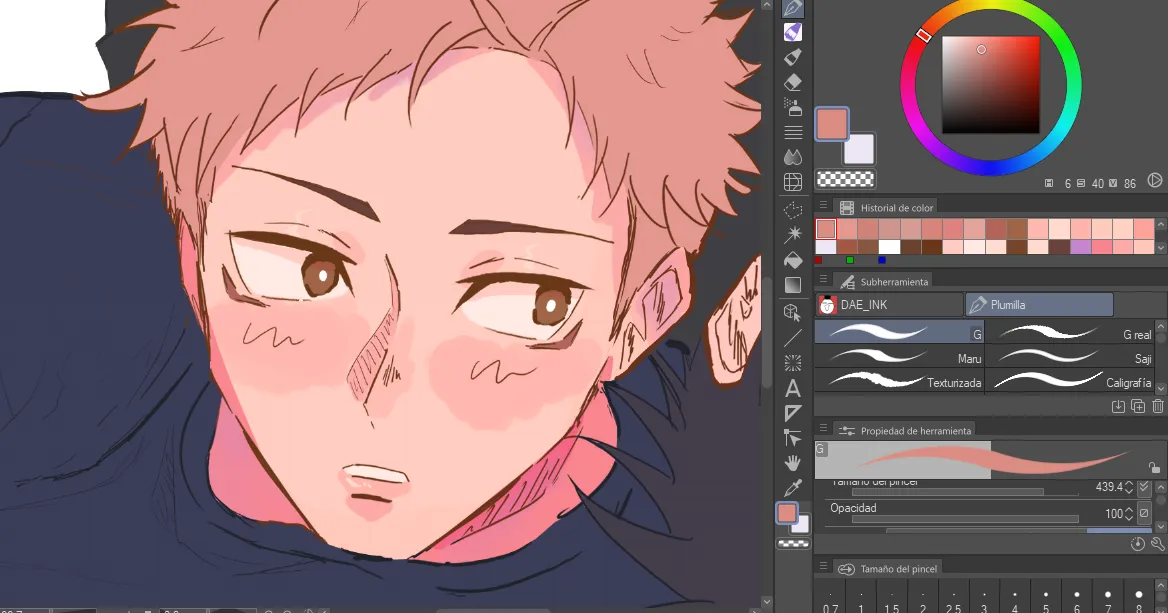
Task: Choose the Texturizada pen brush
Action: tap(899, 381)
